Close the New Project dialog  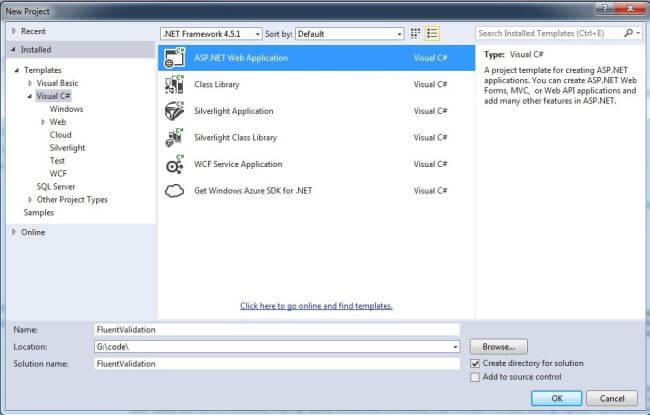[x=630, y=8]
